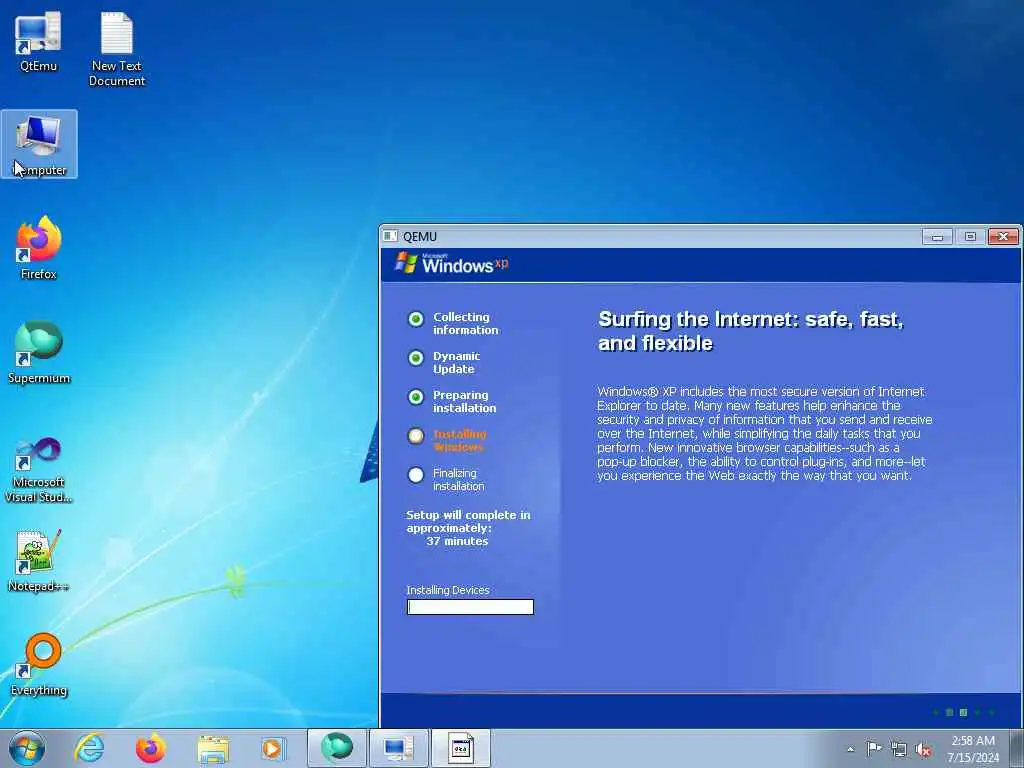Screen dimensions: 1024x768
Task: Open the Supermium desktop shortcut
Action: 39,353
